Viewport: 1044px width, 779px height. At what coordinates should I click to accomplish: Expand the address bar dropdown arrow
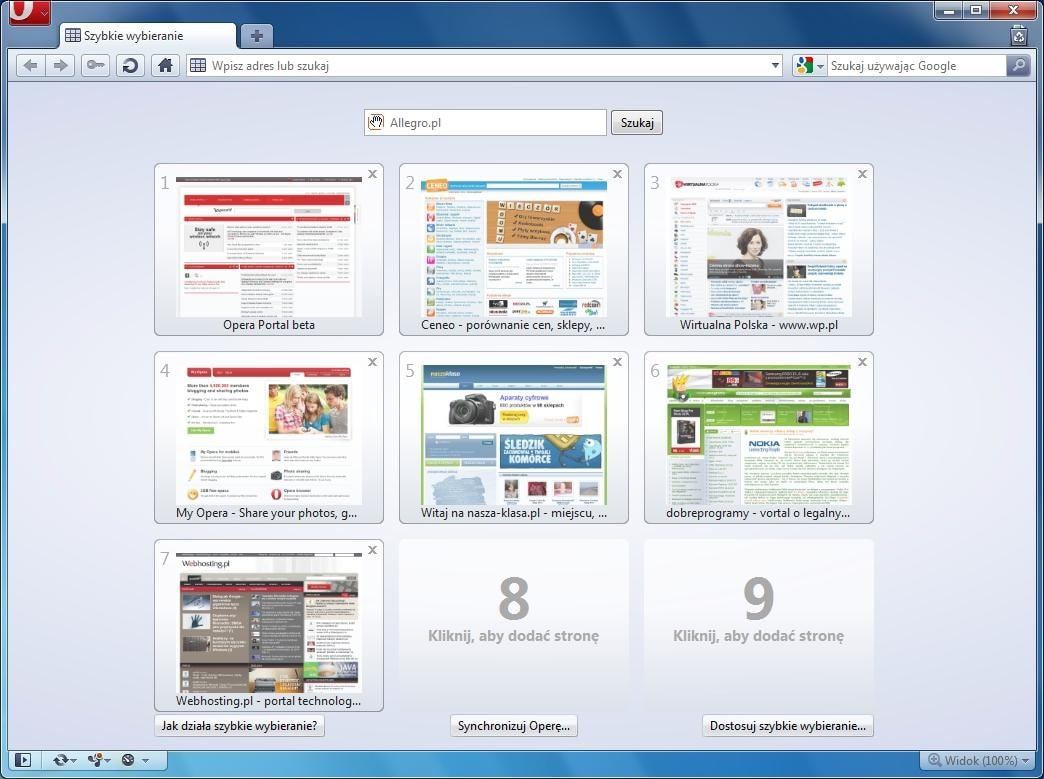(x=775, y=65)
